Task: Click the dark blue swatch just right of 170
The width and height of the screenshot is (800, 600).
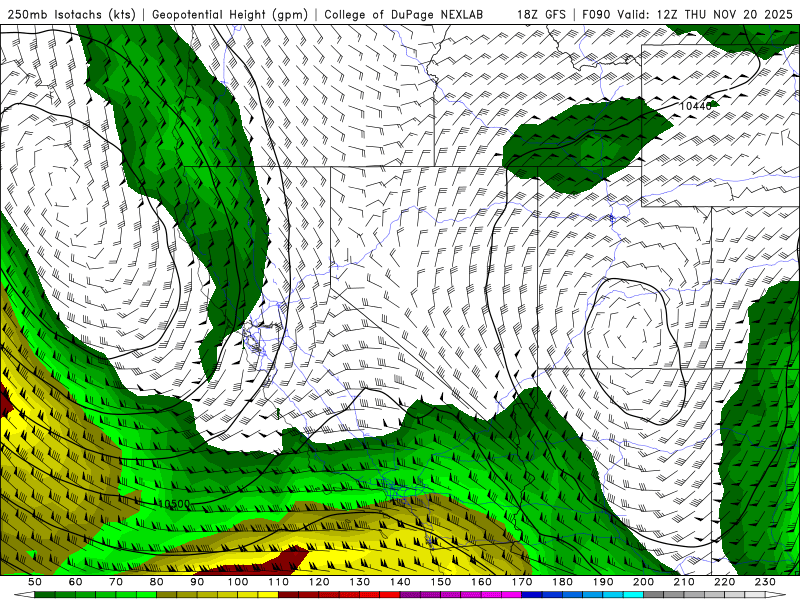Action: click(532, 595)
